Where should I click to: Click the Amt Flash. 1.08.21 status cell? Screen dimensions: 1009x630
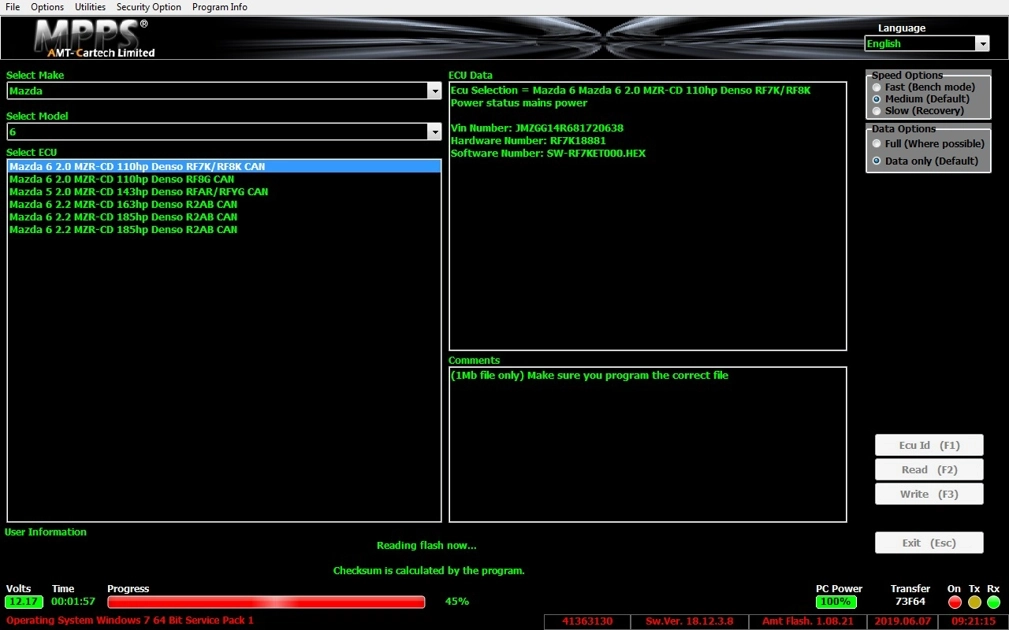coord(808,622)
